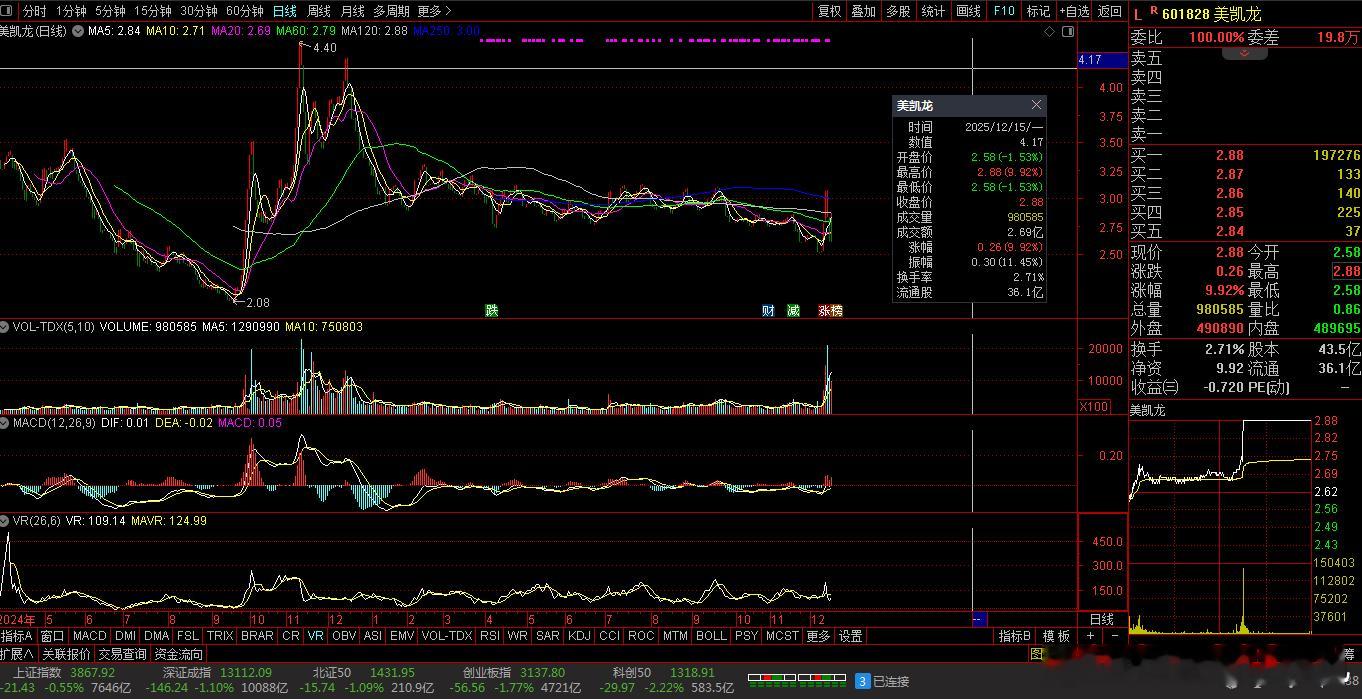Click the 返回 back button
Image resolution: width=1362 pixels, height=699 pixels.
click(x=1110, y=11)
